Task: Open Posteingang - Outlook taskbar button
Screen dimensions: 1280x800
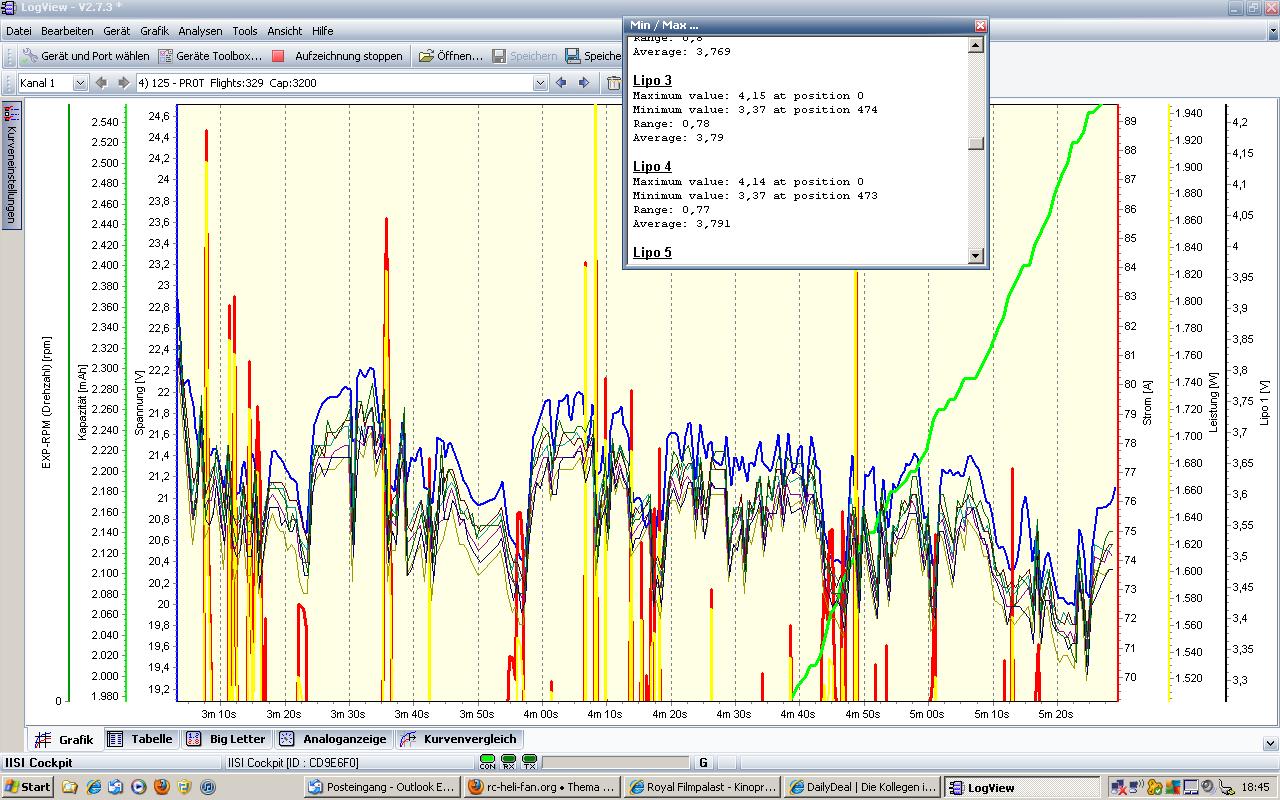Action: [384, 787]
